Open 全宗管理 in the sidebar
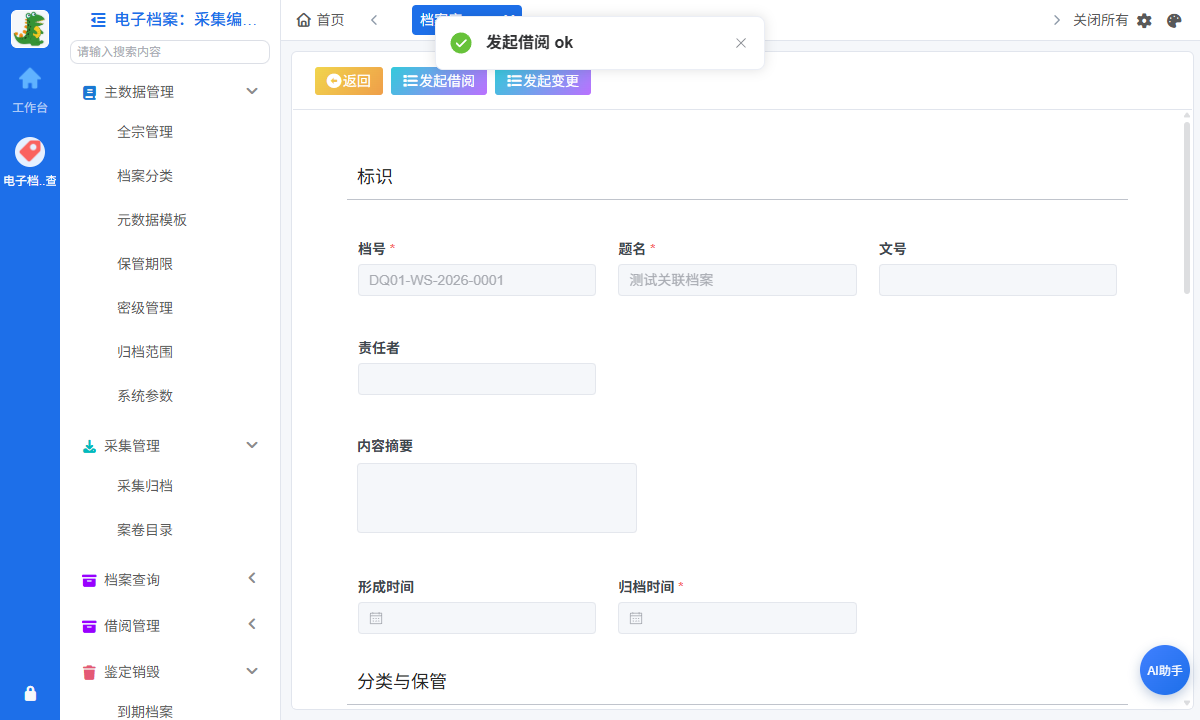This screenshot has height=720, width=1200. point(145,132)
